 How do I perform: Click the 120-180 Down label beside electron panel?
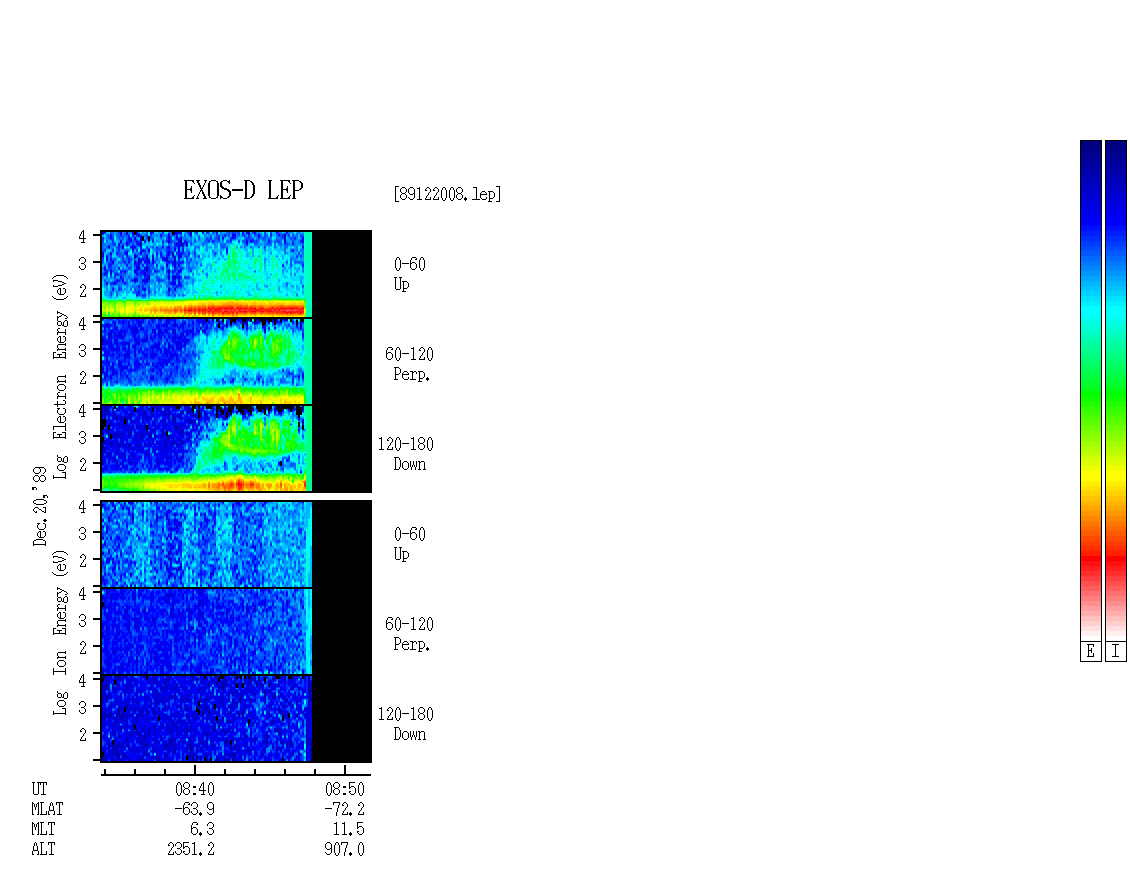(406, 454)
